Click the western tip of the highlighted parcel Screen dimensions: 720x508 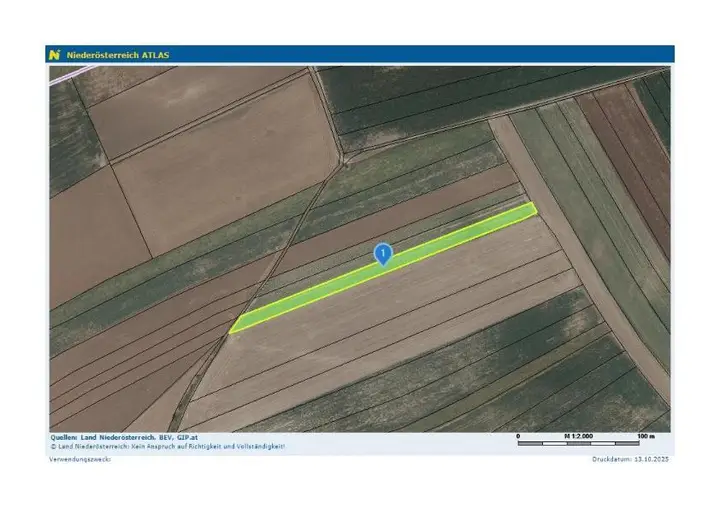click(234, 329)
